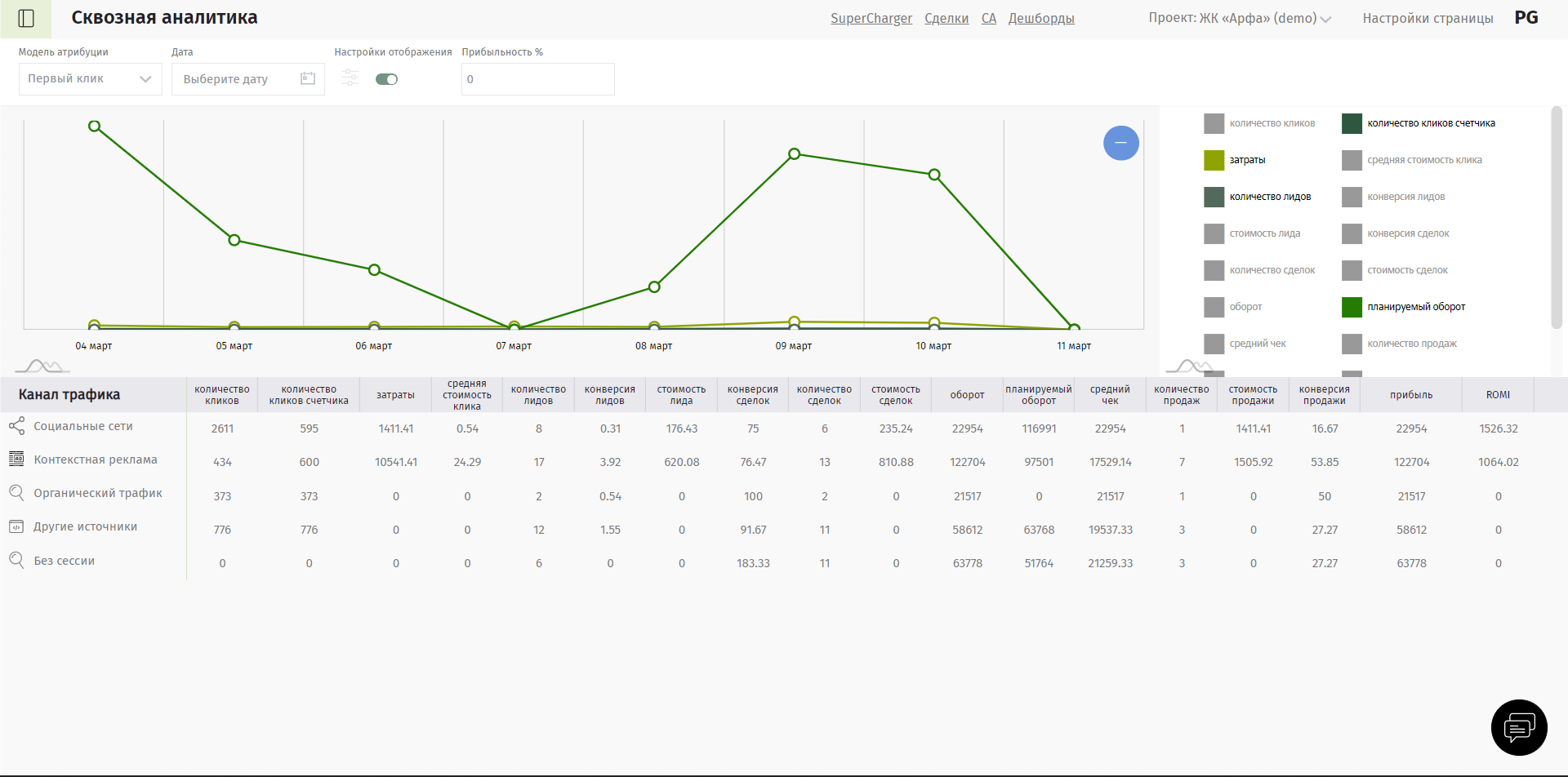Sort by оборот column header
Image resolution: width=1568 pixels, height=777 pixels.
pyautogui.click(x=967, y=395)
